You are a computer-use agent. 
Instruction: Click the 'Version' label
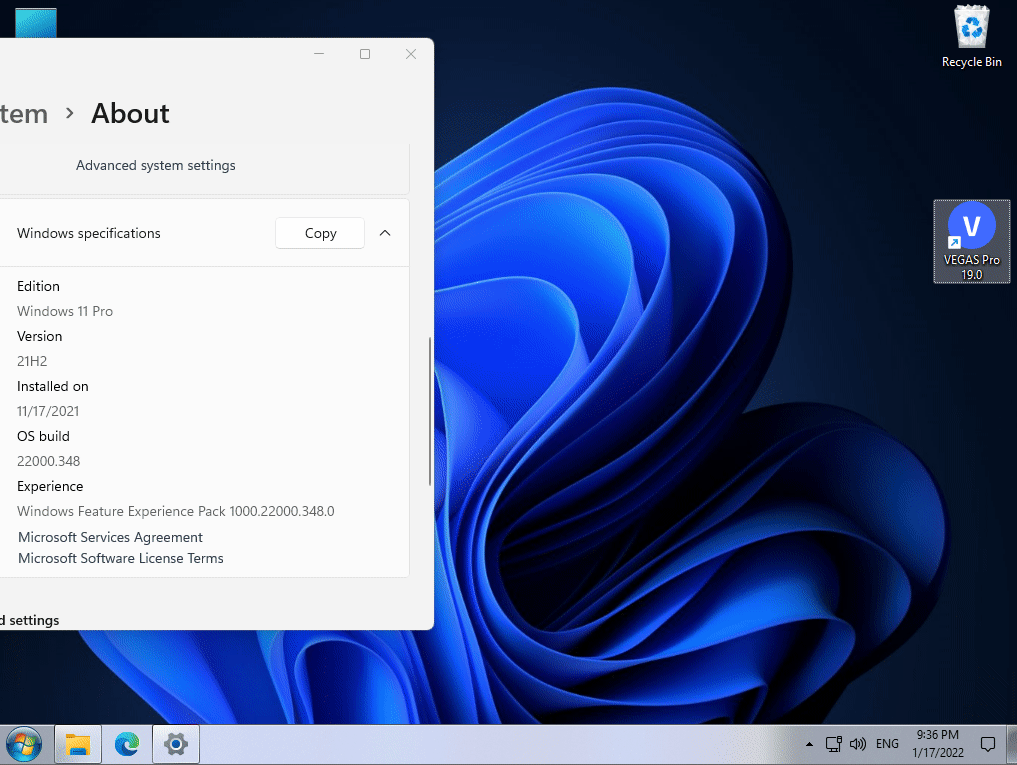pos(40,336)
